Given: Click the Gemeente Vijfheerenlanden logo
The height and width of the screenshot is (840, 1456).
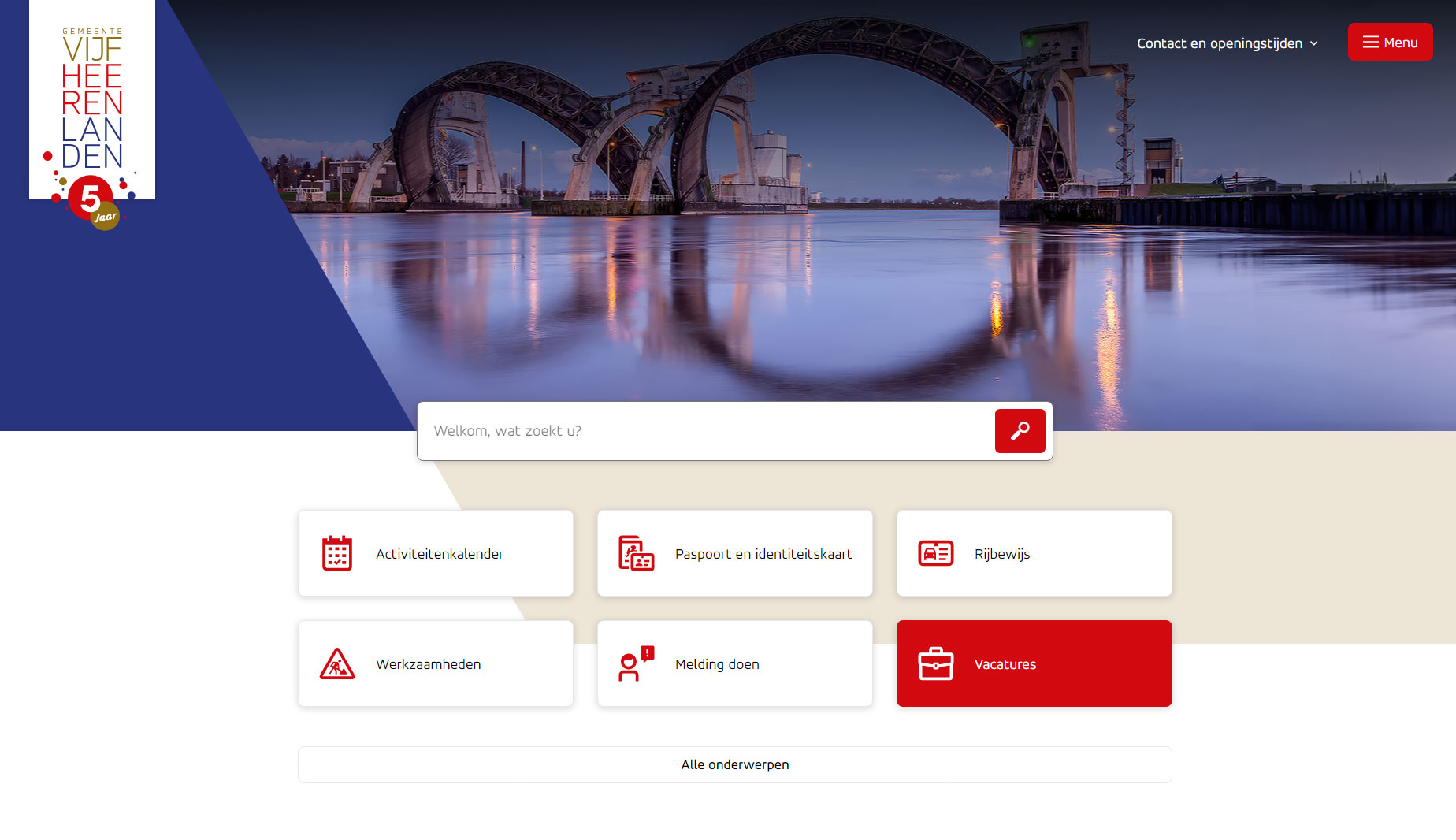Looking at the screenshot, I should click(x=92, y=98).
